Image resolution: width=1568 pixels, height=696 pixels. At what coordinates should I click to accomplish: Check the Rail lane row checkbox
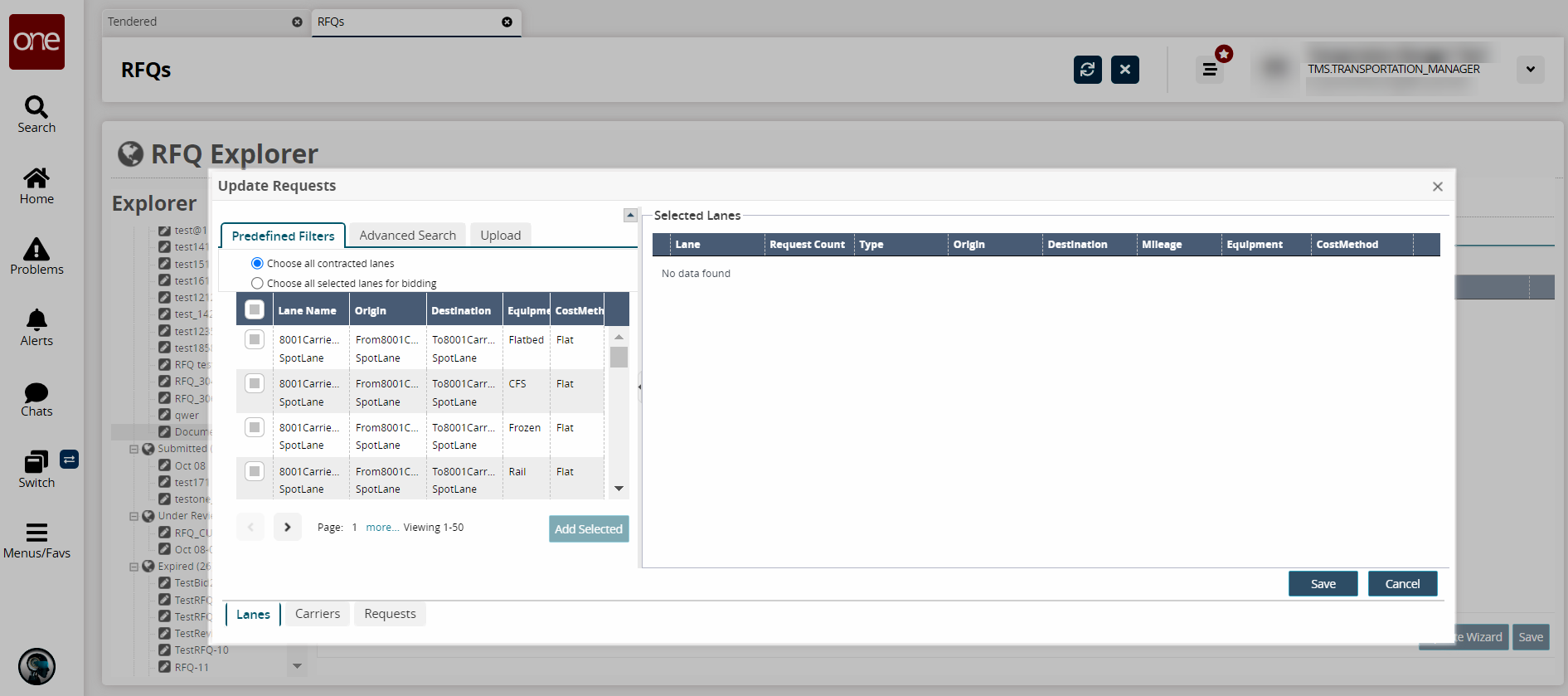coord(255,471)
